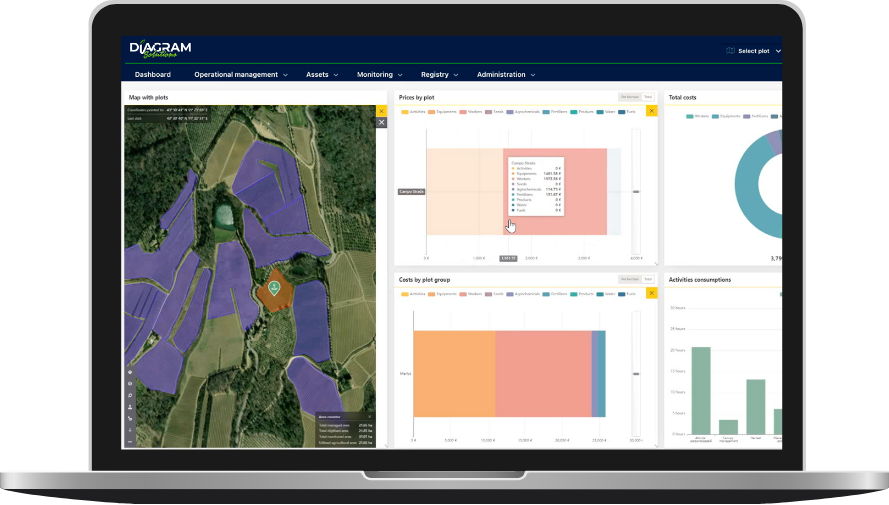This screenshot has width=889, height=505.
Task: Click the person icon in map toolbar
Action: (130, 407)
